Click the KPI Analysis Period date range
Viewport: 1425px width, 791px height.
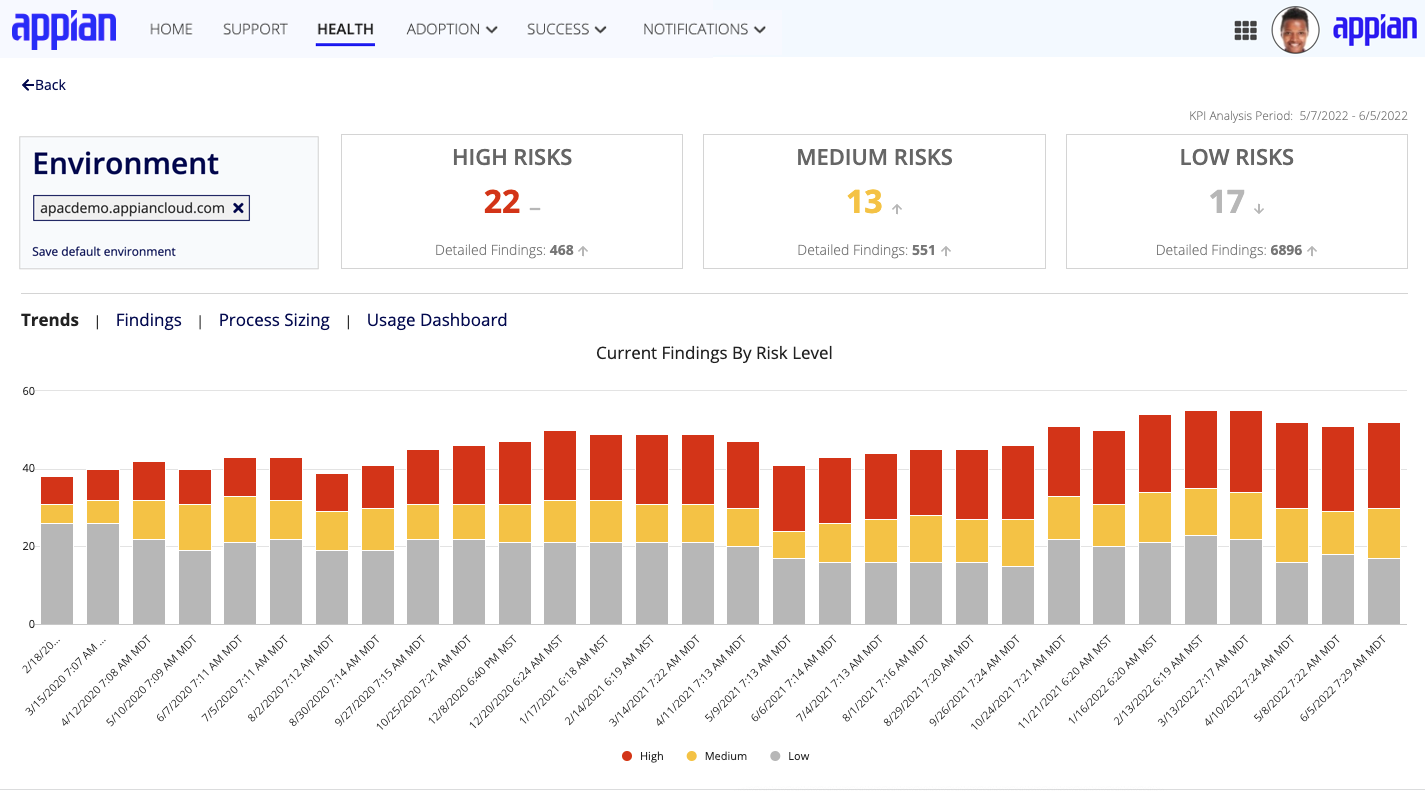click(1354, 116)
